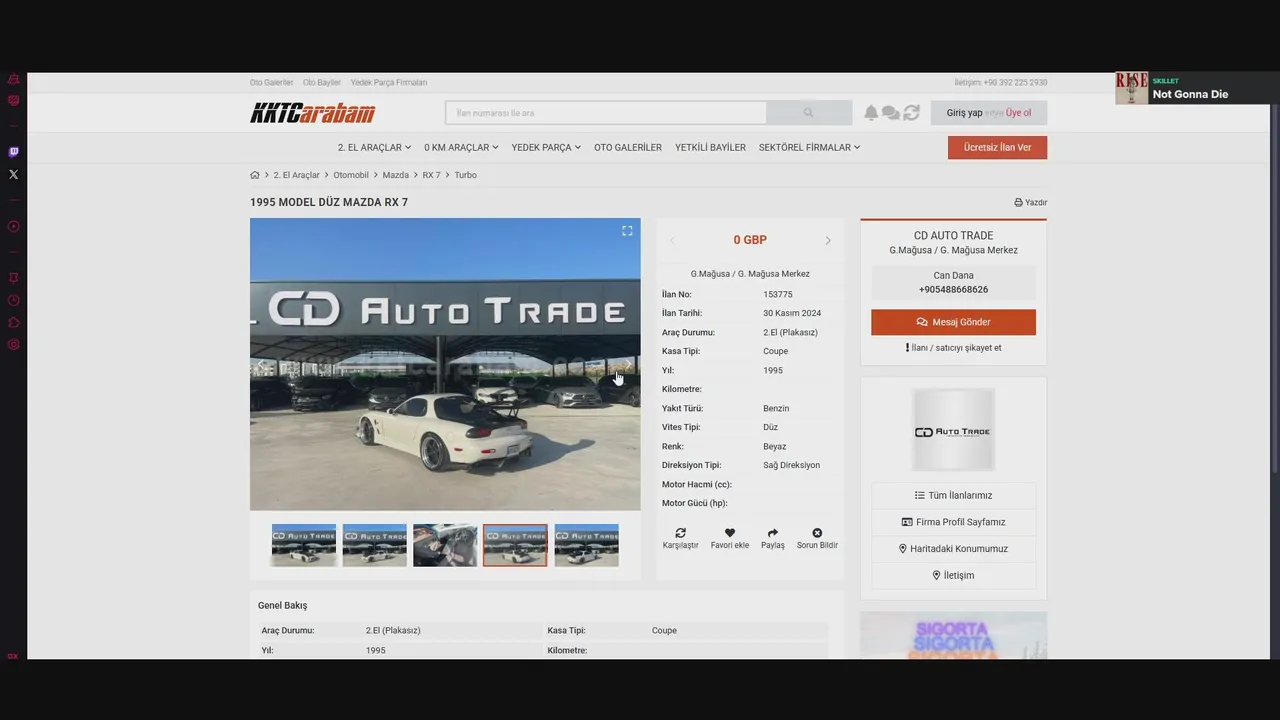Go to previous listing with price left arrow
The height and width of the screenshot is (720, 1280).
tap(672, 240)
